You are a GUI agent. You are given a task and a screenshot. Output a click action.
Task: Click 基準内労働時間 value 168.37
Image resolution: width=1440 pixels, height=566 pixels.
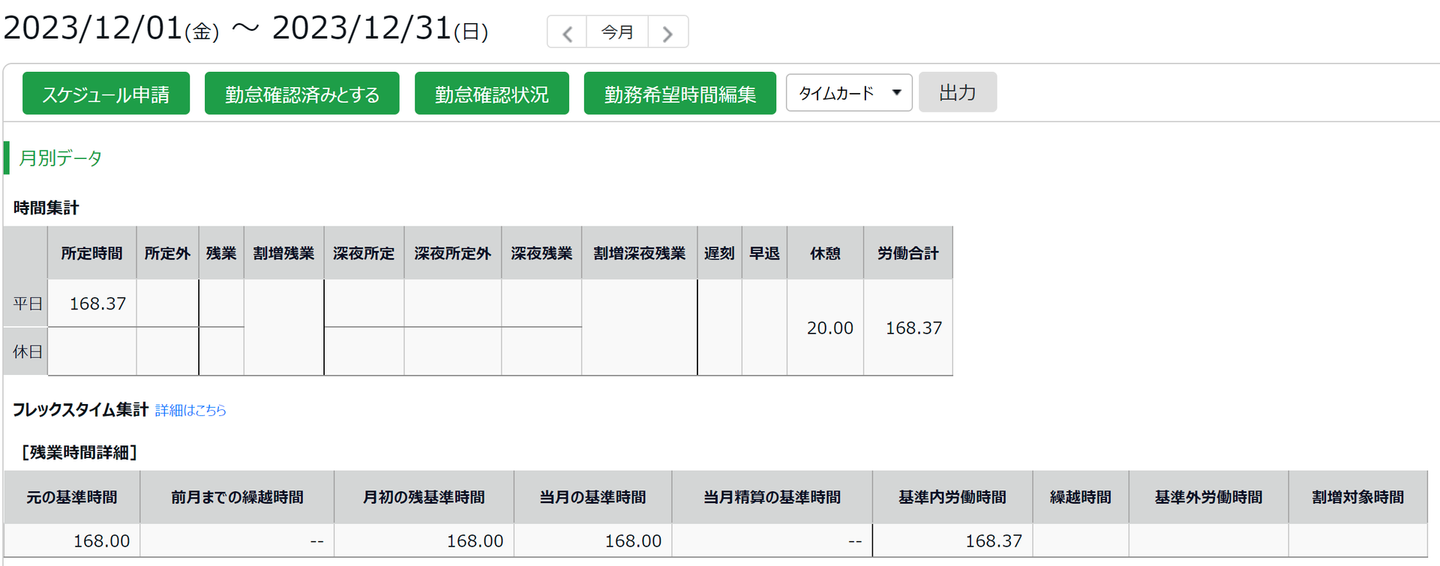(x=993, y=541)
